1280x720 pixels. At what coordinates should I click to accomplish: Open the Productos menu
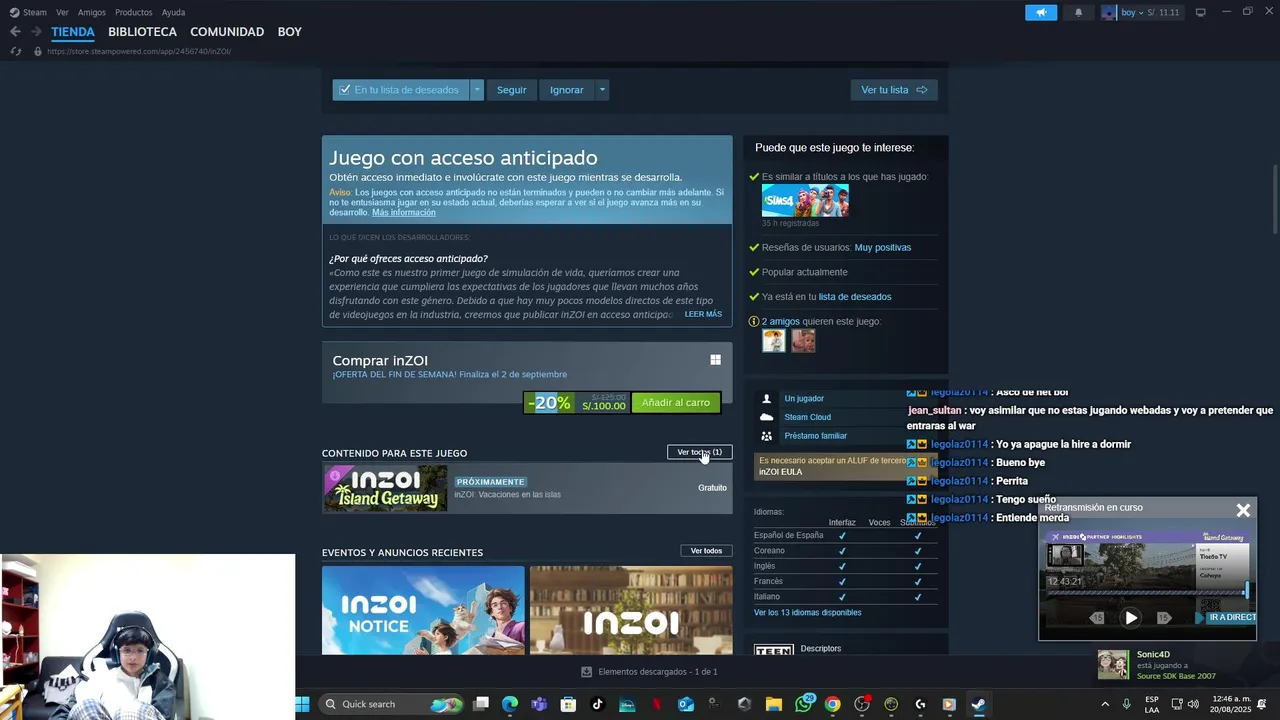pyautogui.click(x=134, y=12)
